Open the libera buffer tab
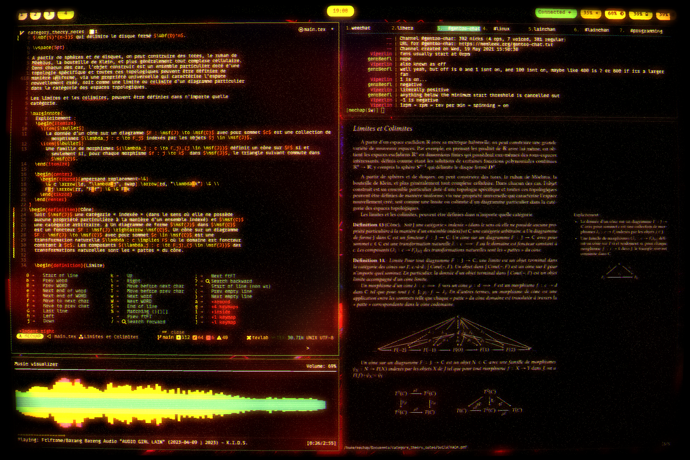Image resolution: width=690 pixels, height=460 pixels. (402, 28)
